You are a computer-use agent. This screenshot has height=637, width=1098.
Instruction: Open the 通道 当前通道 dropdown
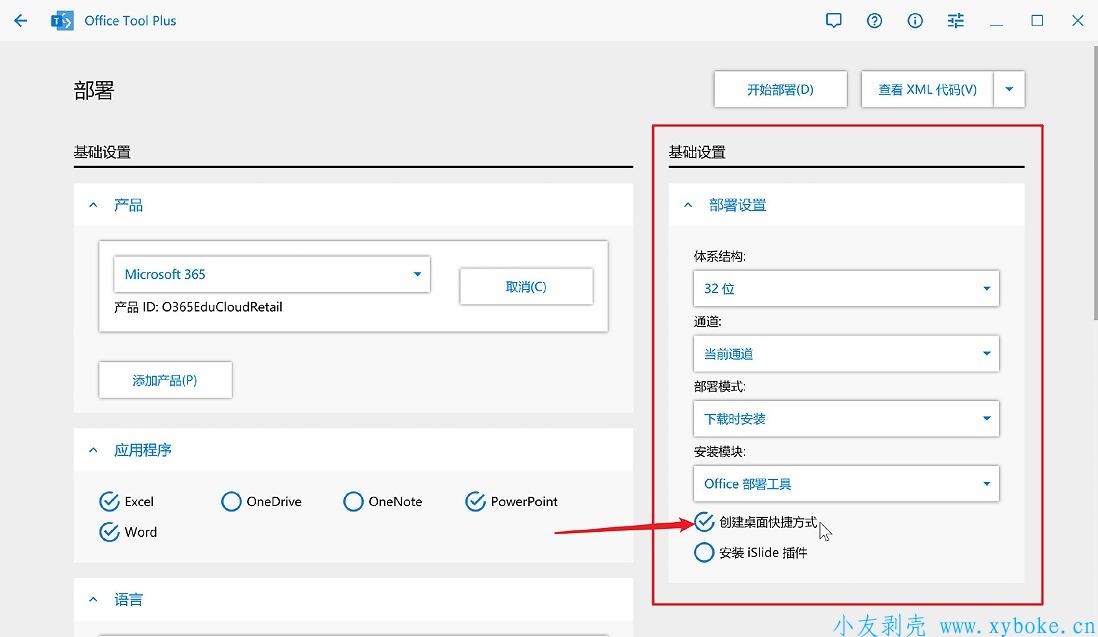(845, 353)
